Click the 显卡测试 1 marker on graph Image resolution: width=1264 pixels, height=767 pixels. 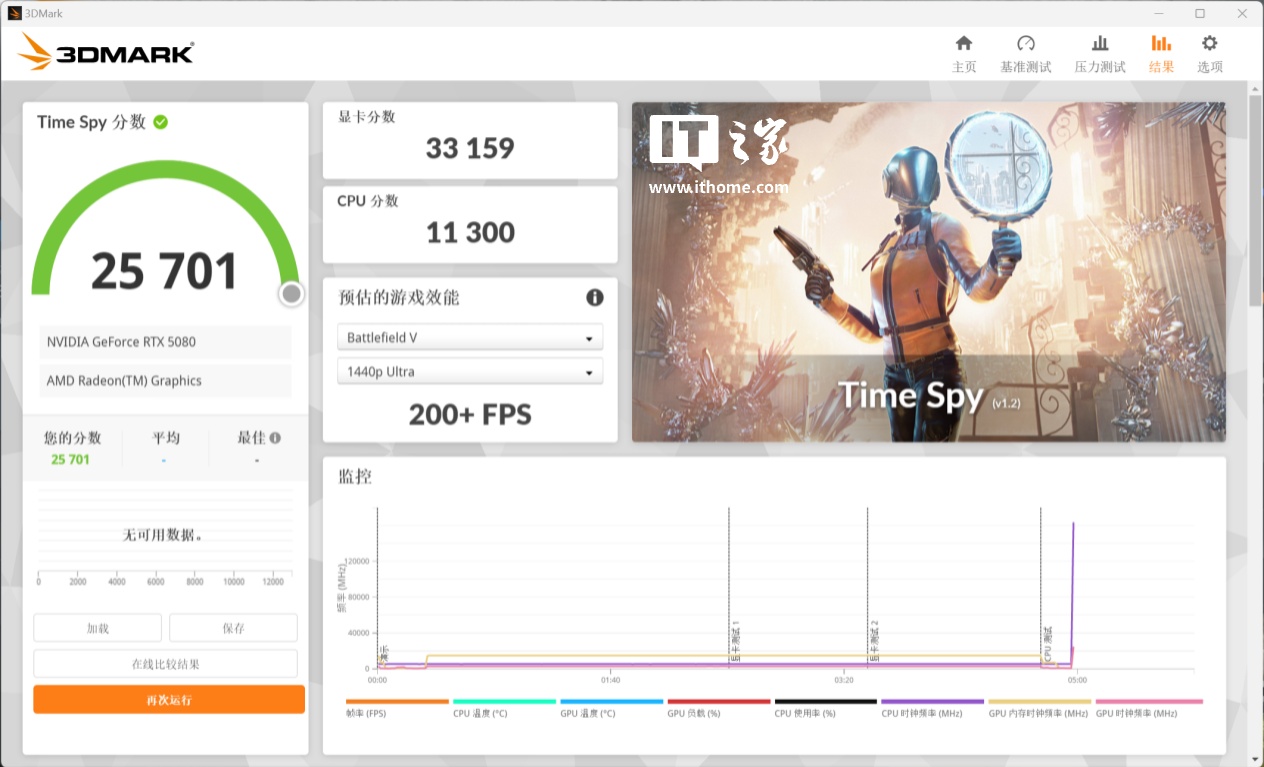[735, 641]
